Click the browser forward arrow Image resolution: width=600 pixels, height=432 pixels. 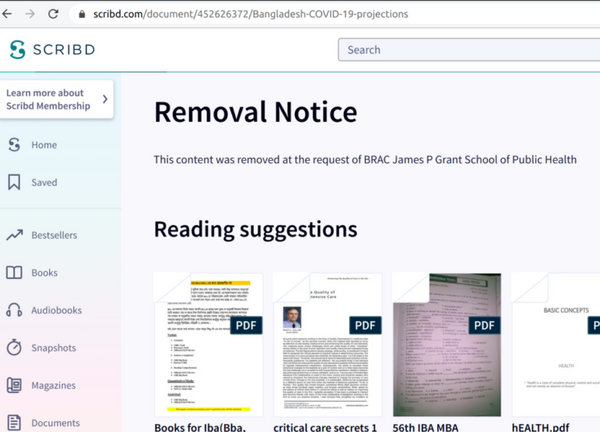[x=30, y=14]
